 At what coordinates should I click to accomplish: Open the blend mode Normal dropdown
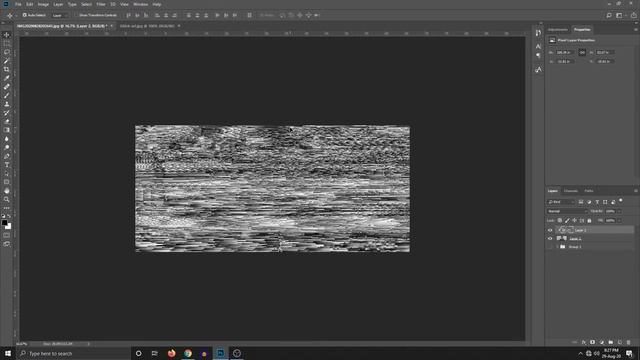coord(567,211)
